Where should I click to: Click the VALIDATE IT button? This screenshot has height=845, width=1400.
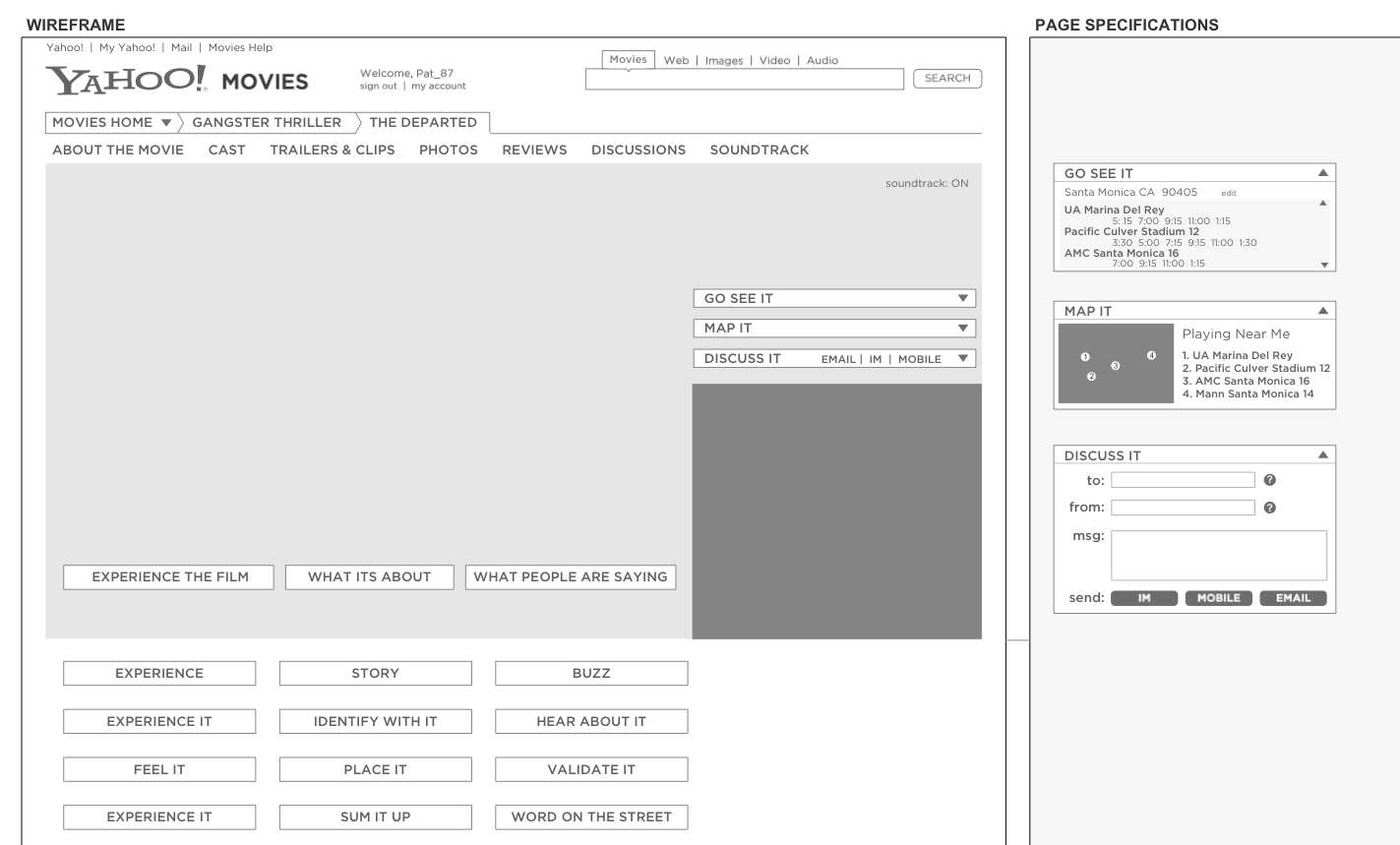point(591,770)
